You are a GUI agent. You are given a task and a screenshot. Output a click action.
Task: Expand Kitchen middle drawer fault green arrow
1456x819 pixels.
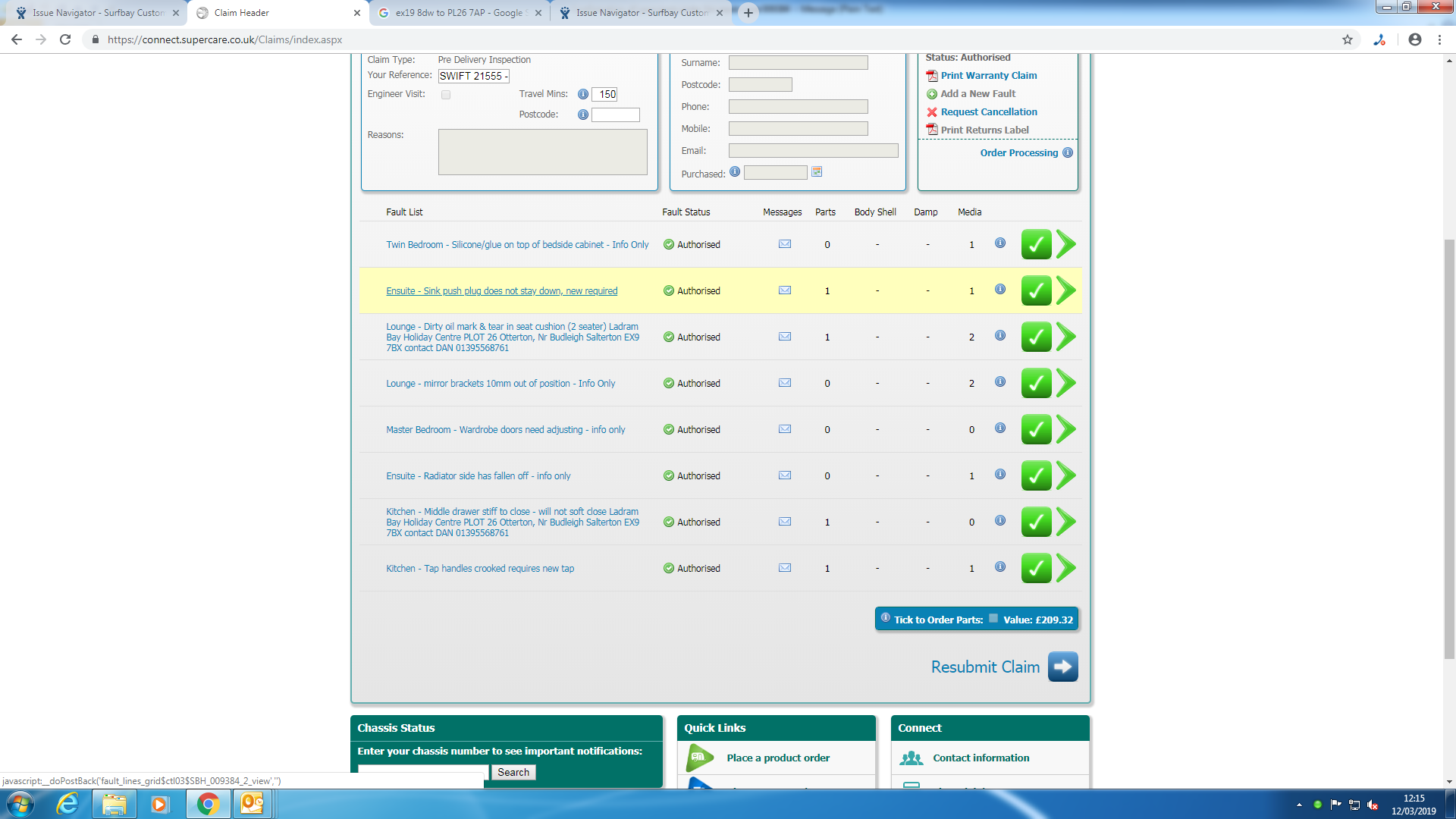pyautogui.click(x=1066, y=522)
